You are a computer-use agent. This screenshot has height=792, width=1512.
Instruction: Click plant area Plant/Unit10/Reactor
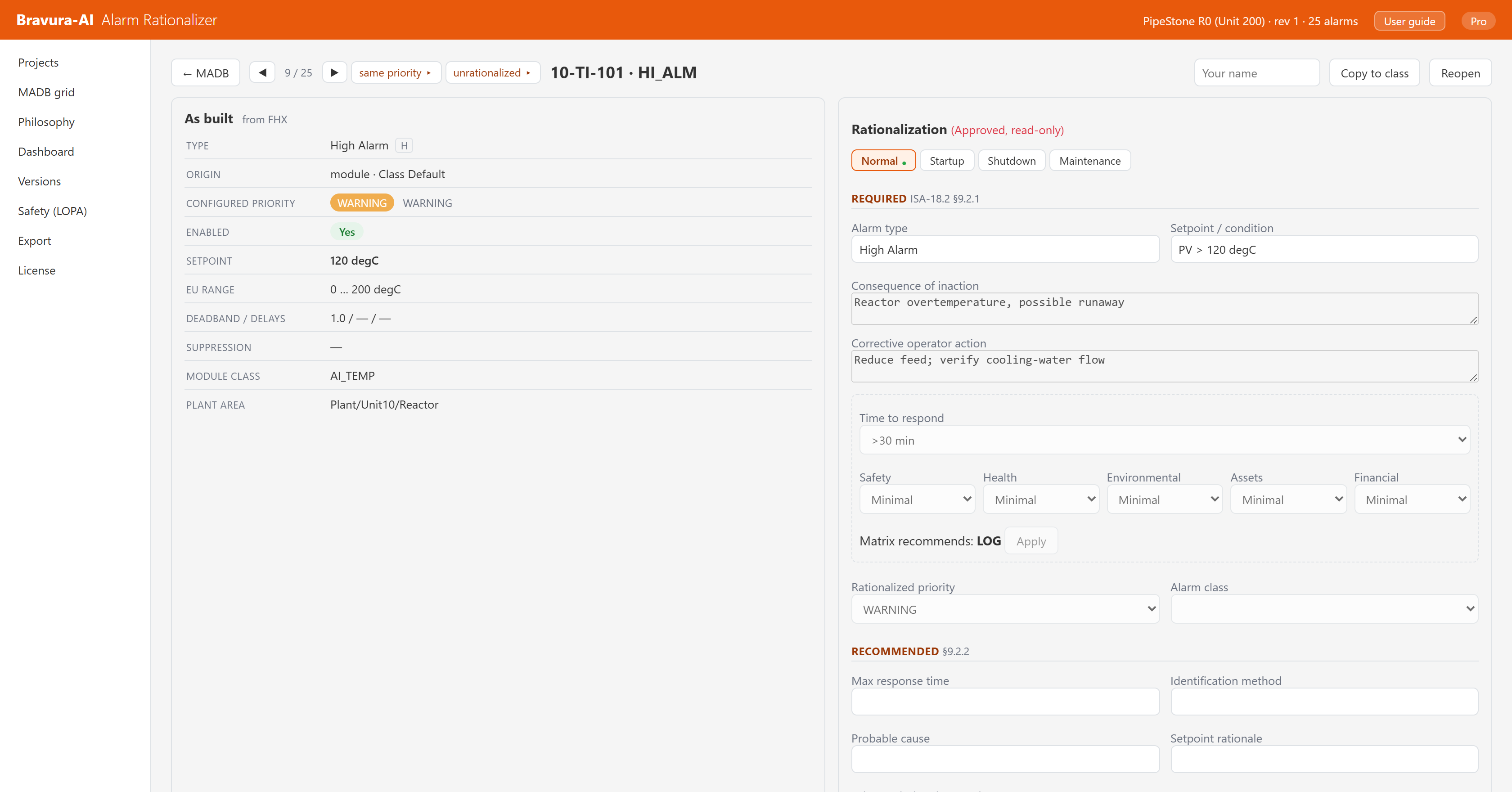[x=384, y=405]
